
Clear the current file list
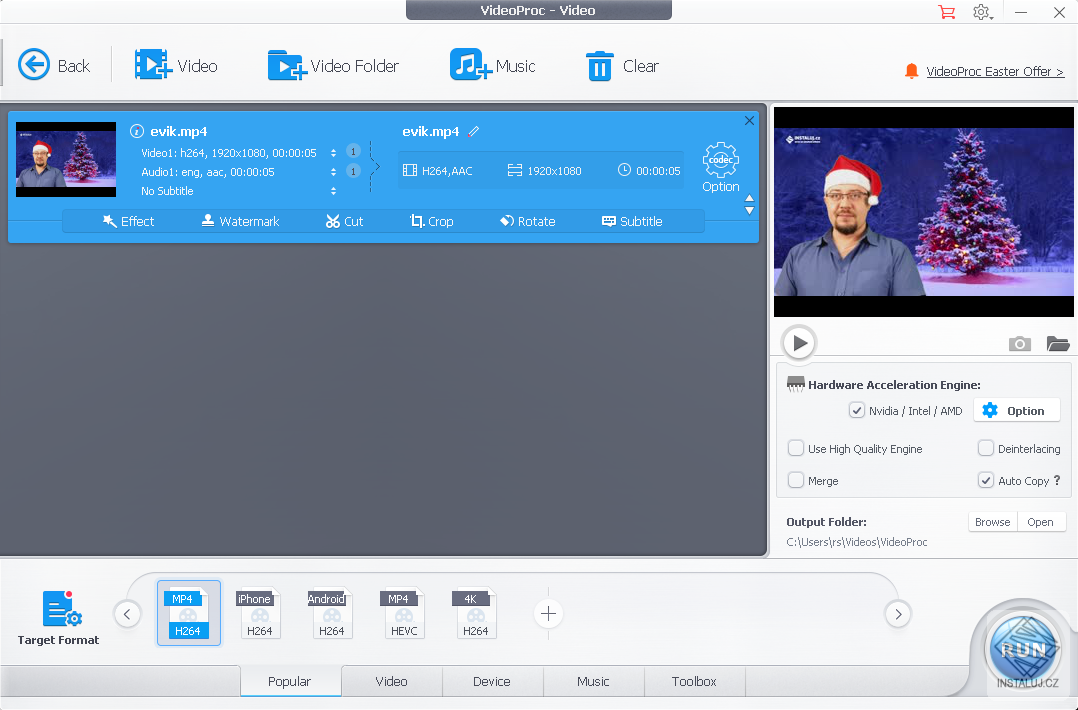point(622,65)
